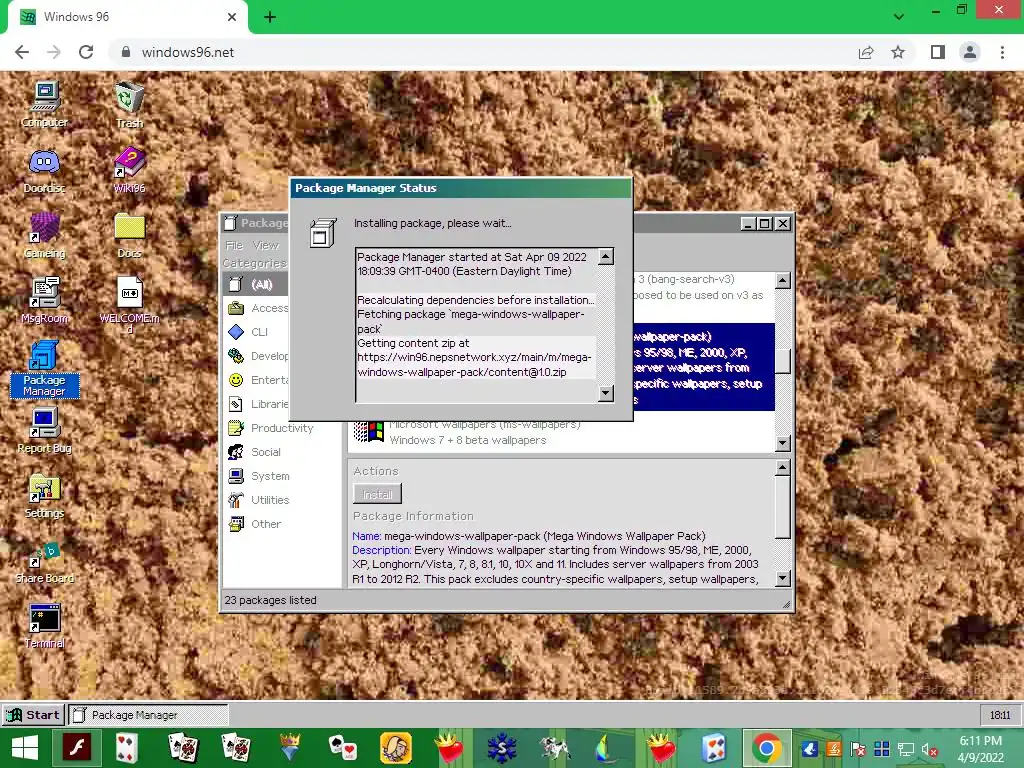Open the Report Bug desktop icon
This screenshot has width=1024, height=768.
pyautogui.click(x=44, y=430)
